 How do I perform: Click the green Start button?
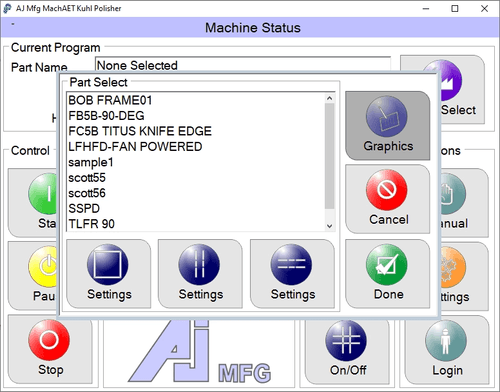tap(32, 202)
